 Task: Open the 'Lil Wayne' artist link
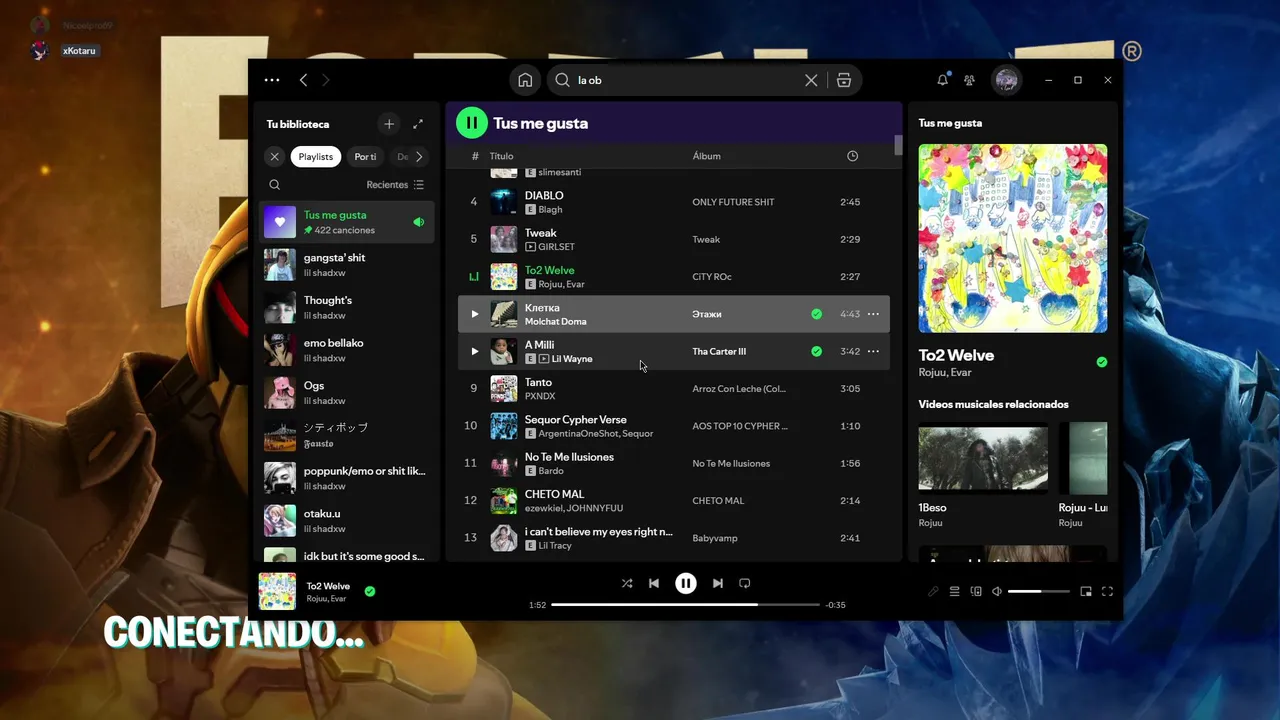[x=572, y=359]
